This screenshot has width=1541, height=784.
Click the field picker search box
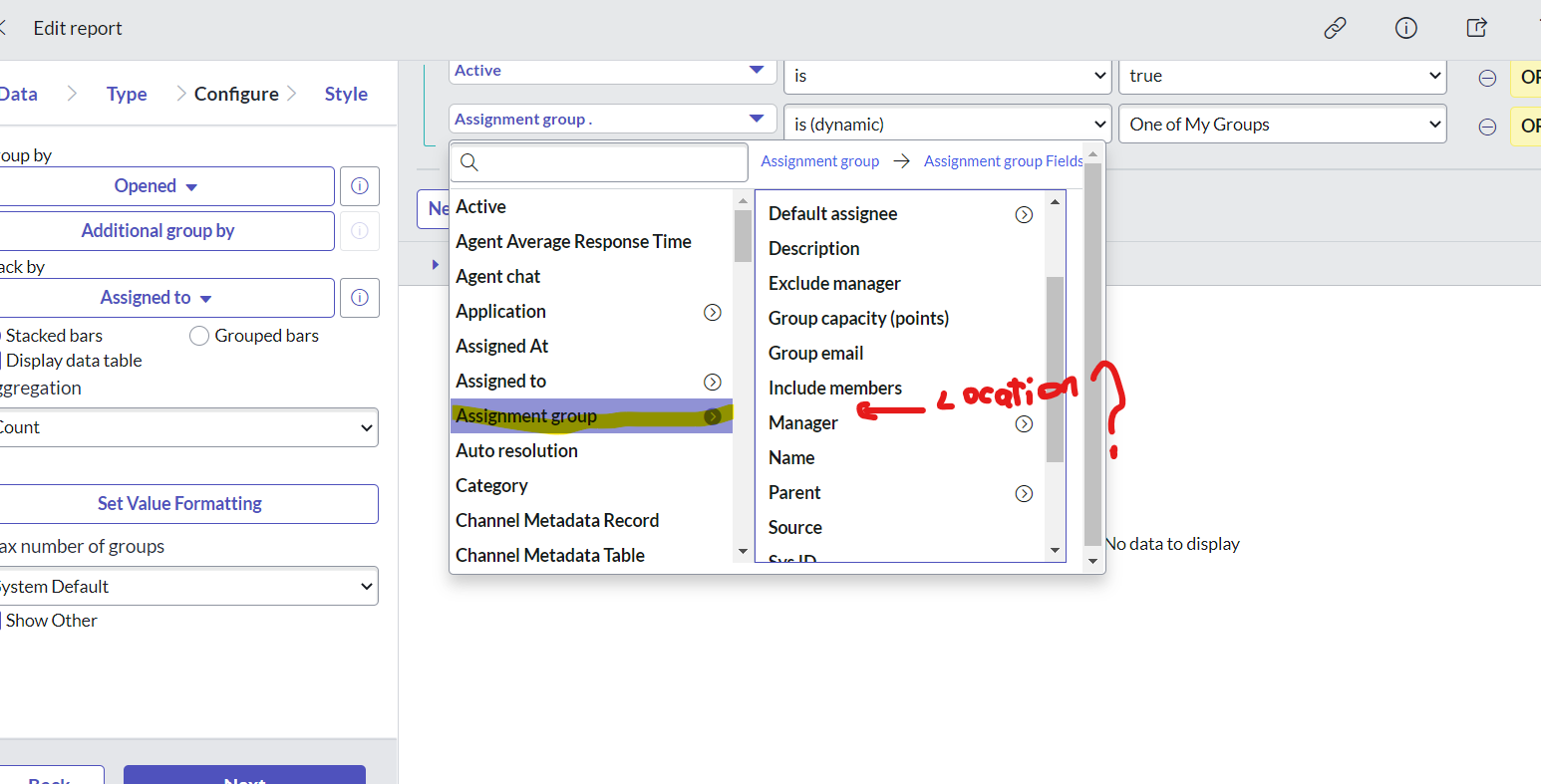click(599, 162)
